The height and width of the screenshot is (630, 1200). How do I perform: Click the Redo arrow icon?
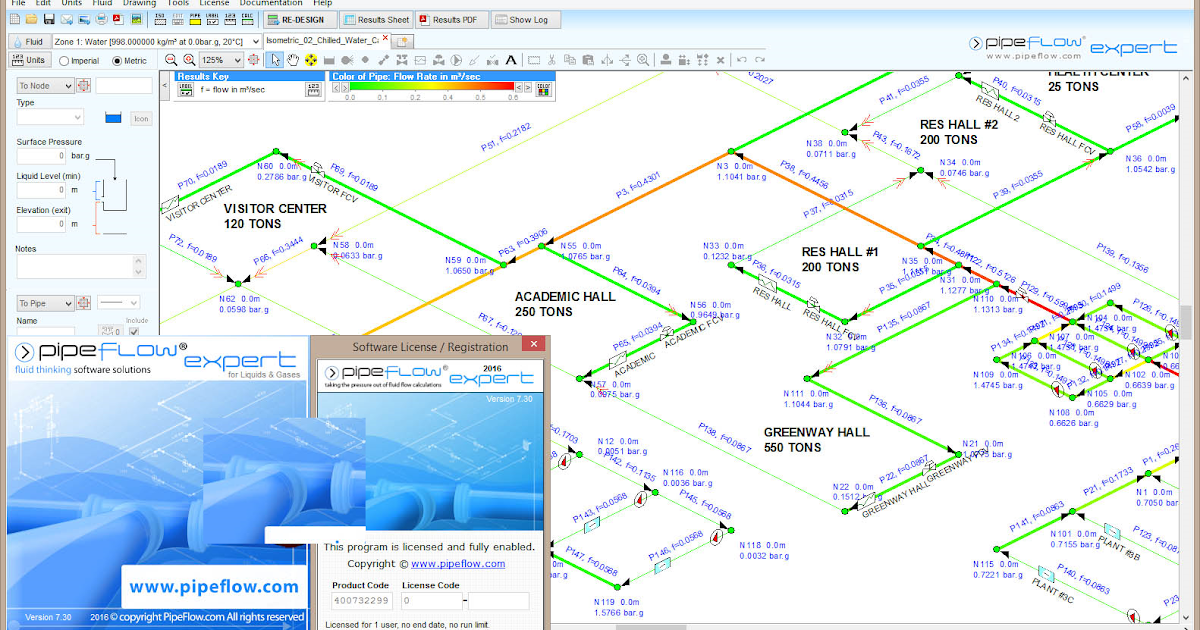(758, 60)
